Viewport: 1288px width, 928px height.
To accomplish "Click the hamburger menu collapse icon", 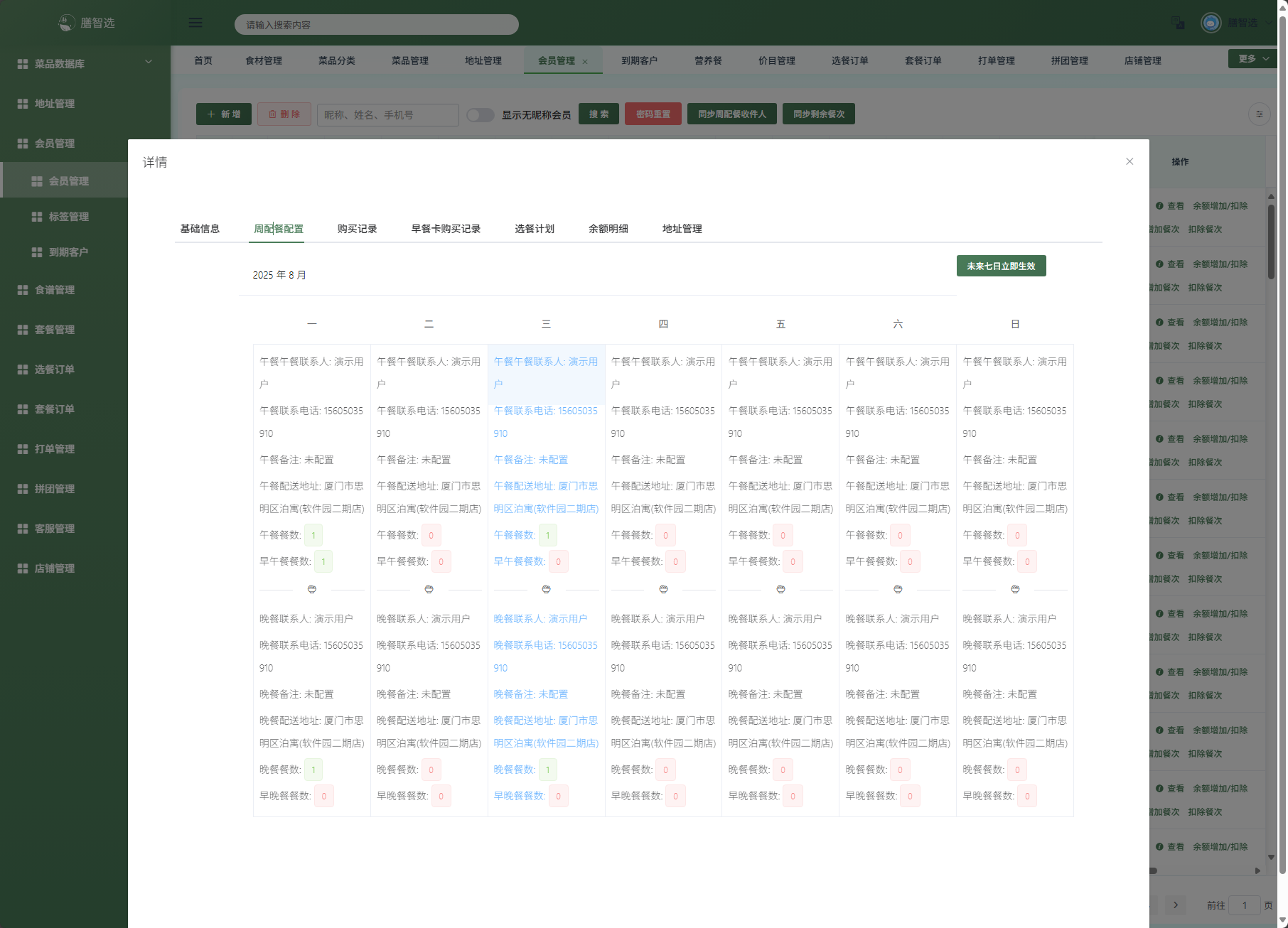I will tap(195, 23).
